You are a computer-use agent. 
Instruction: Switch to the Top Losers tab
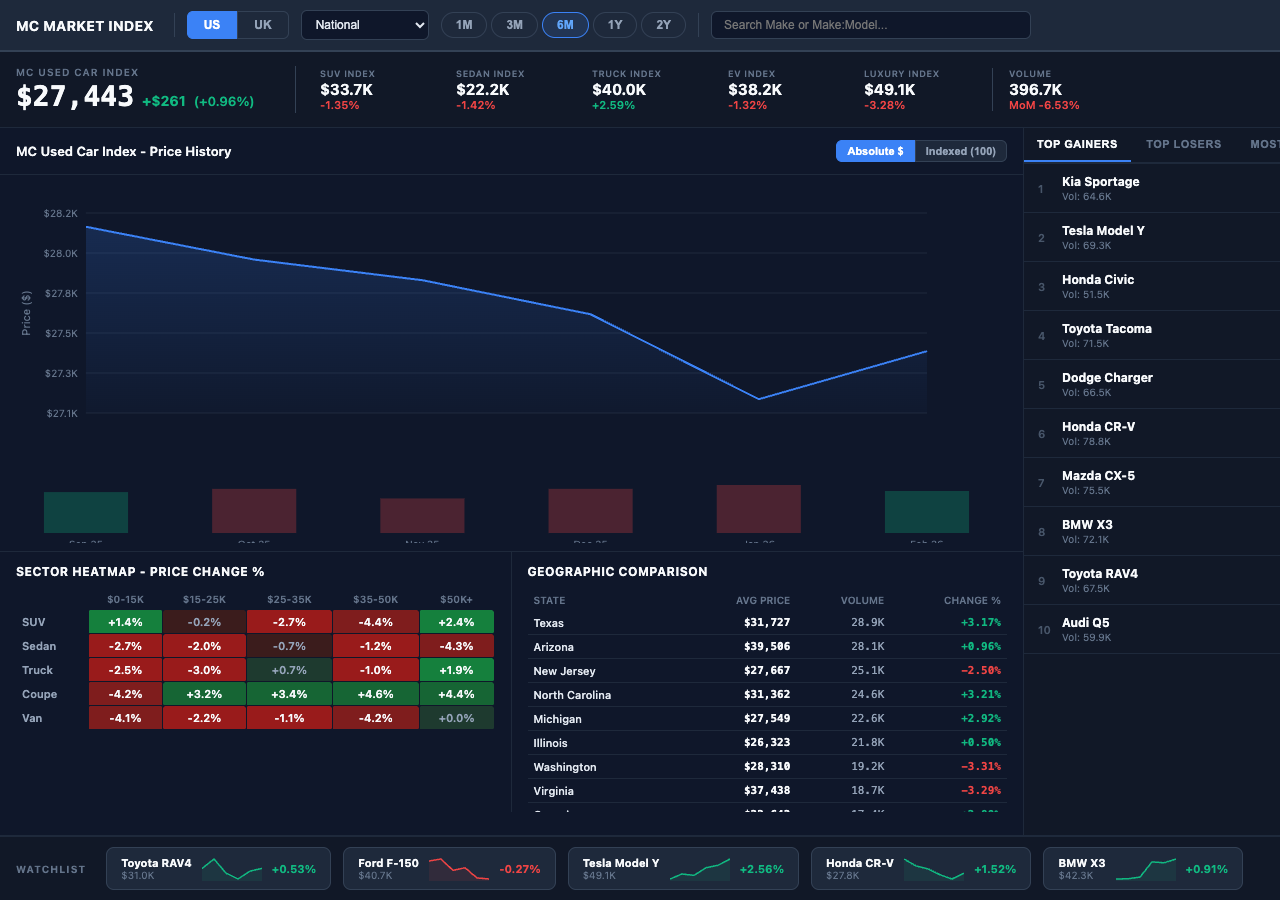tap(1183, 144)
